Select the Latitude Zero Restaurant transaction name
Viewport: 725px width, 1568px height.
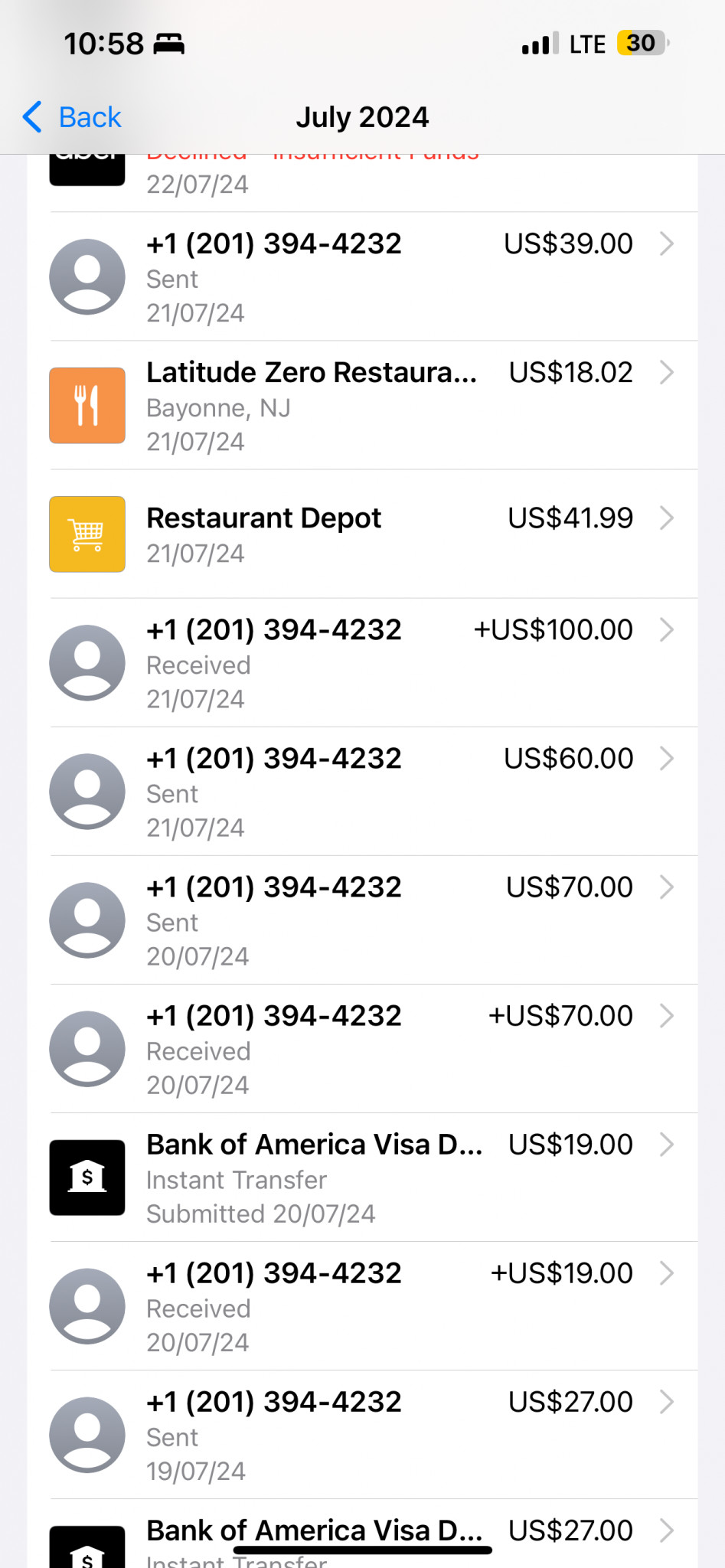coord(312,373)
